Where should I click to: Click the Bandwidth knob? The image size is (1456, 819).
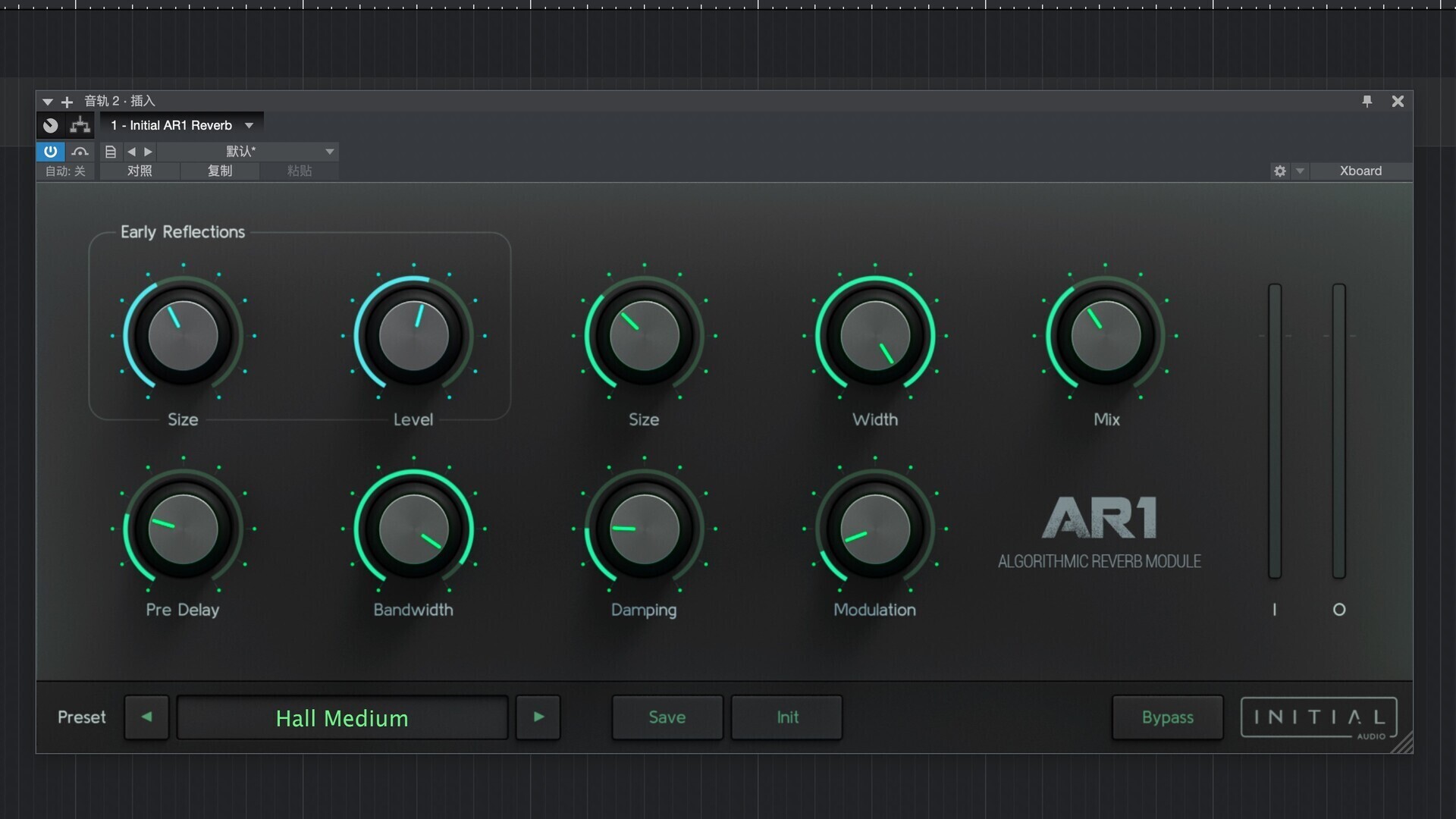[413, 529]
